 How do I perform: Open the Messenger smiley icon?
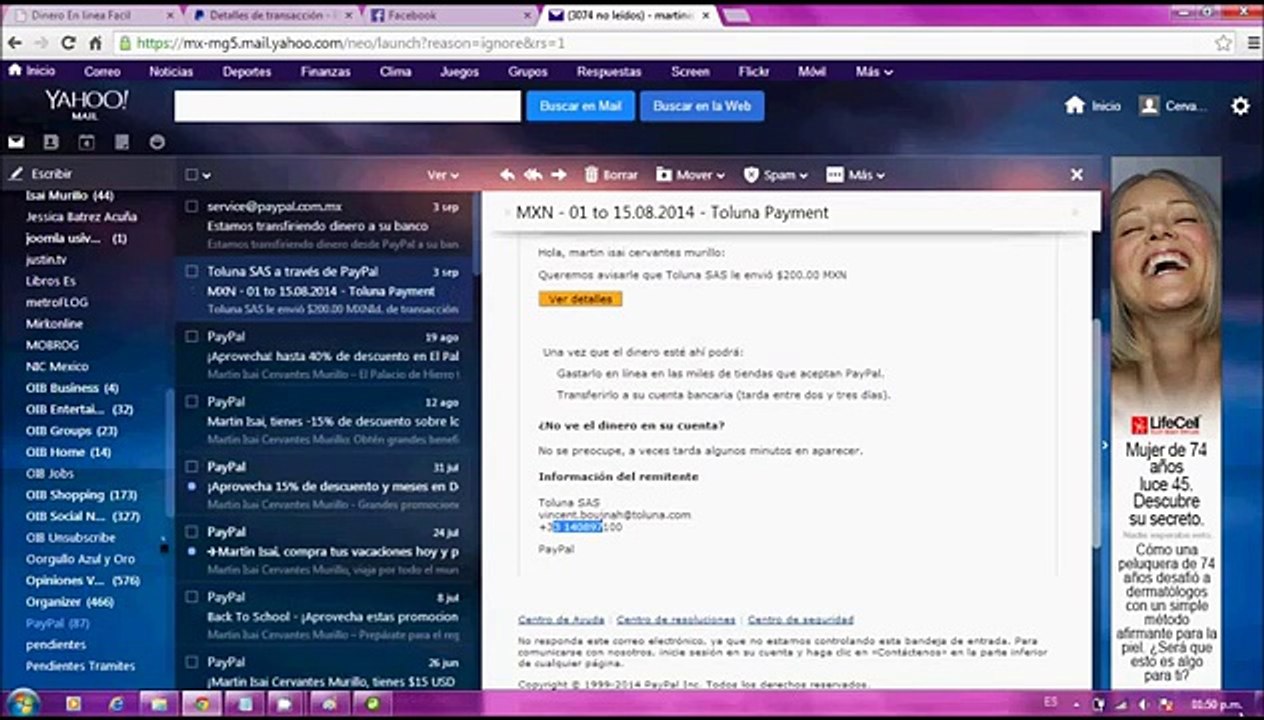click(x=157, y=142)
